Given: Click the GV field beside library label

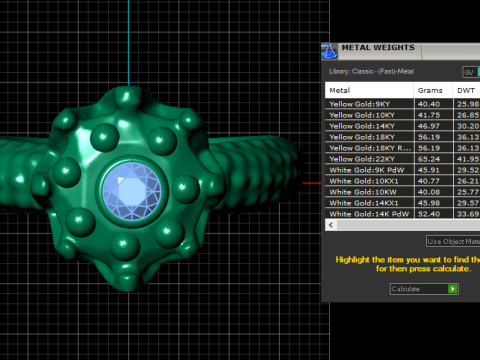Looking at the screenshot, I should tap(471, 72).
